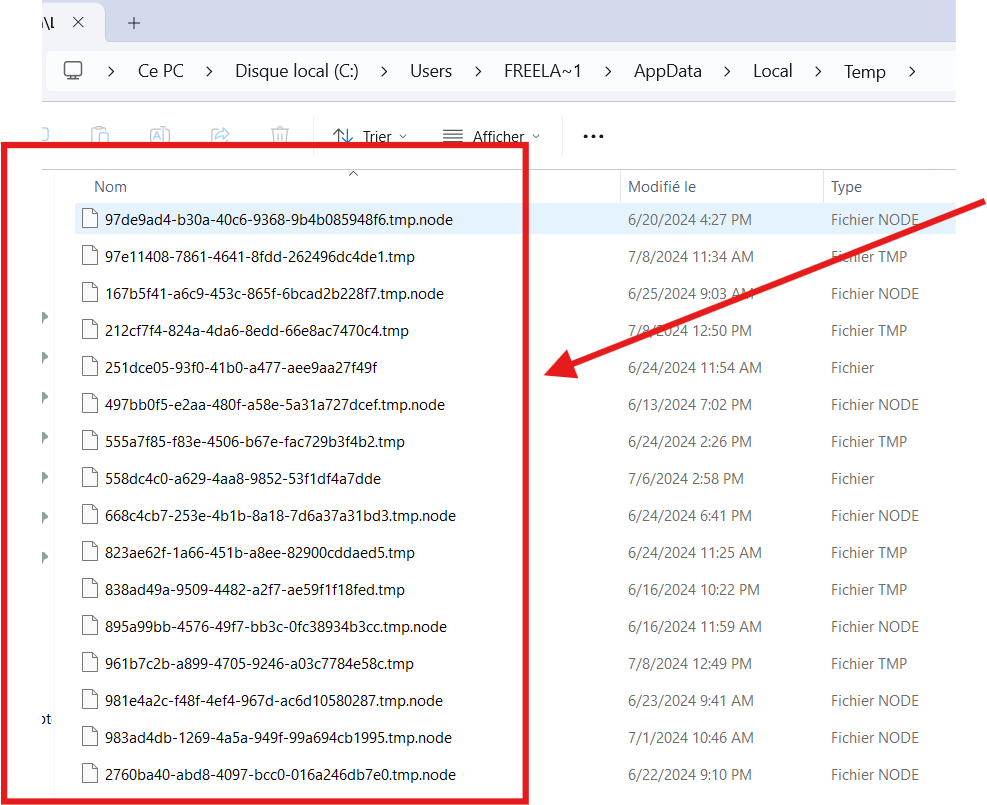Open the Afficher dropdown arrow
The height and width of the screenshot is (805, 987).
(x=537, y=136)
